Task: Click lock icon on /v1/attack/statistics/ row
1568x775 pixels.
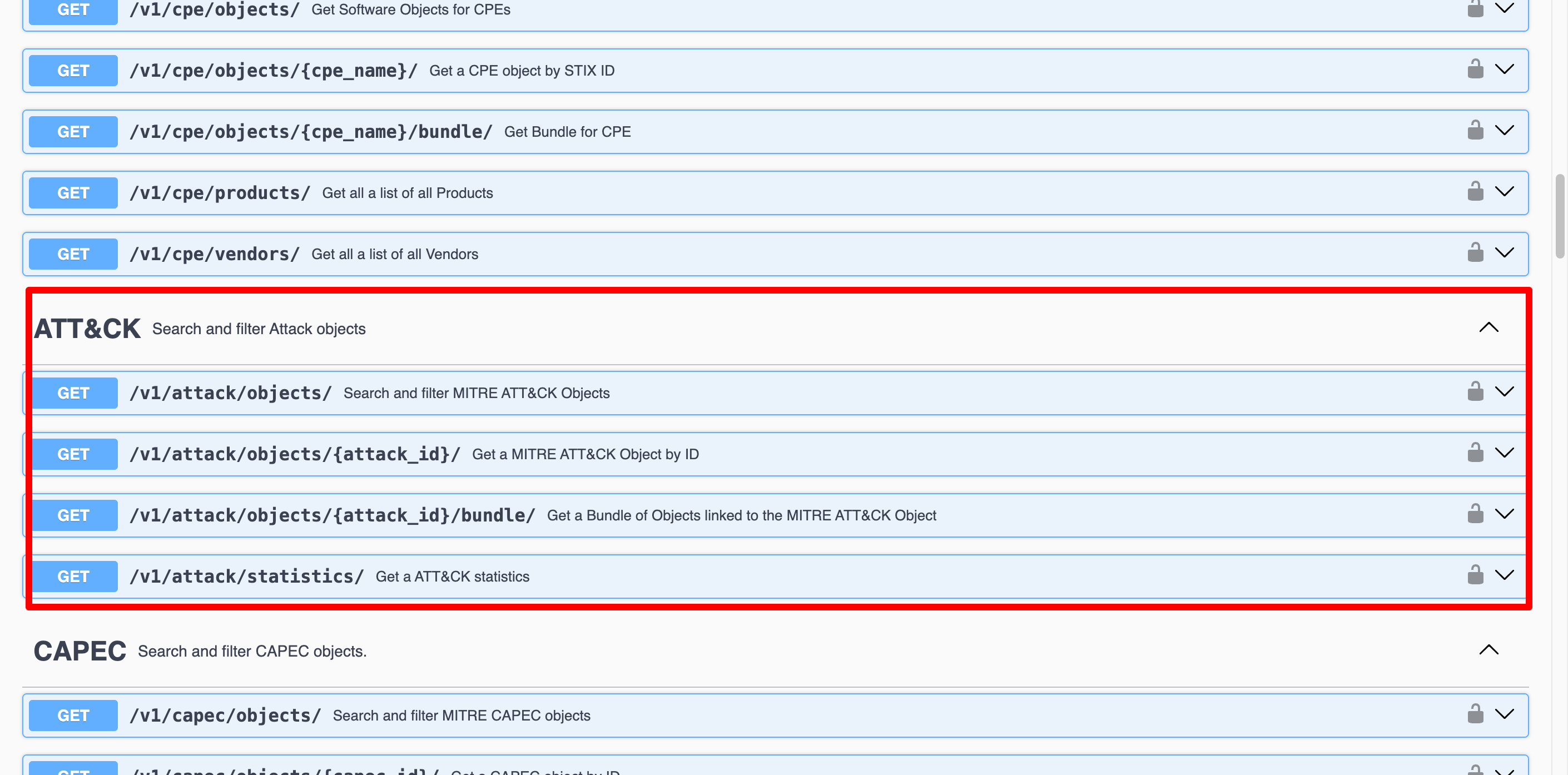Action: (x=1475, y=575)
